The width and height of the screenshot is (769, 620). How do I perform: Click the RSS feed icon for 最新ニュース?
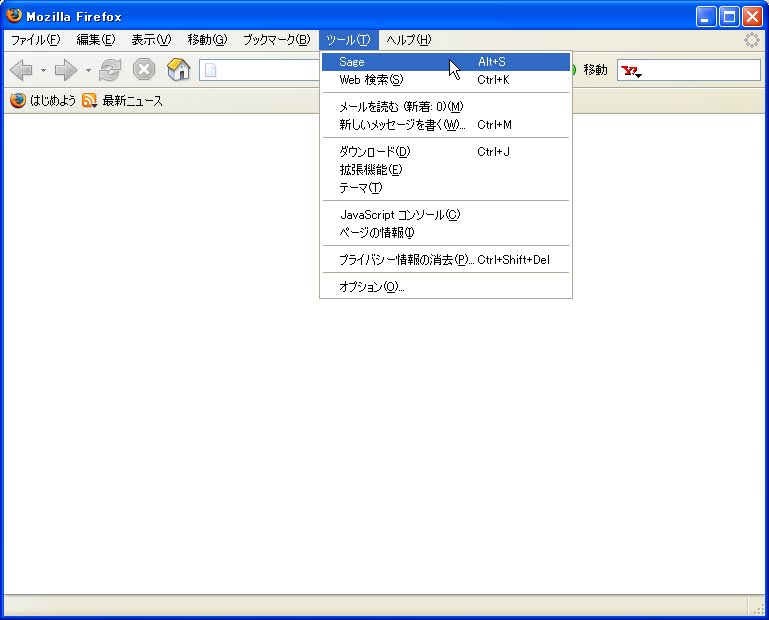click(x=89, y=101)
